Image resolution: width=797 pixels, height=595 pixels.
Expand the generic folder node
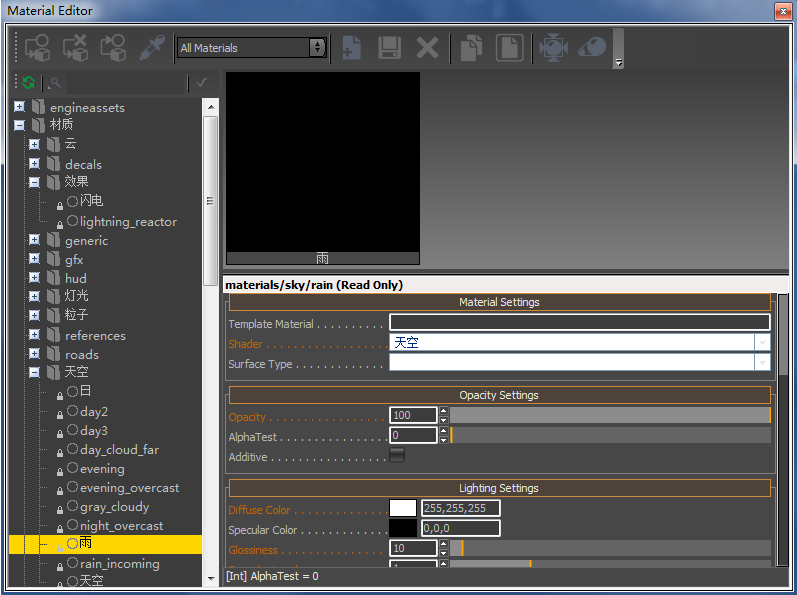pyautogui.click(x=34, y=239)
